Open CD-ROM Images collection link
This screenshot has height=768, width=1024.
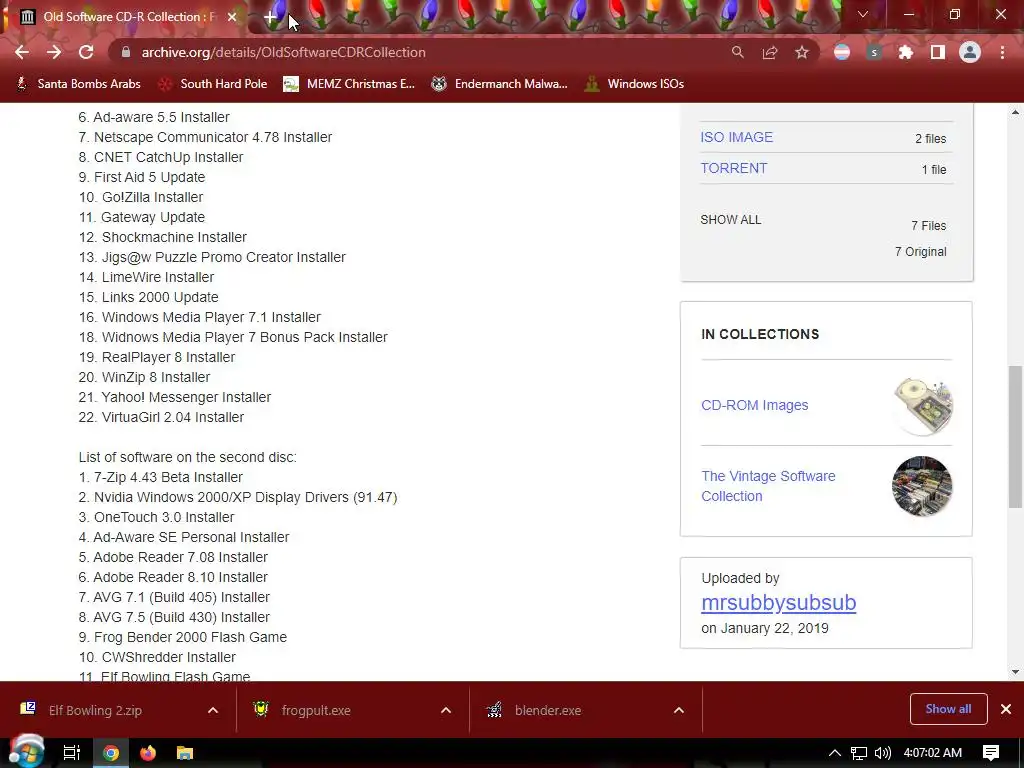click(x=754, y=405)
